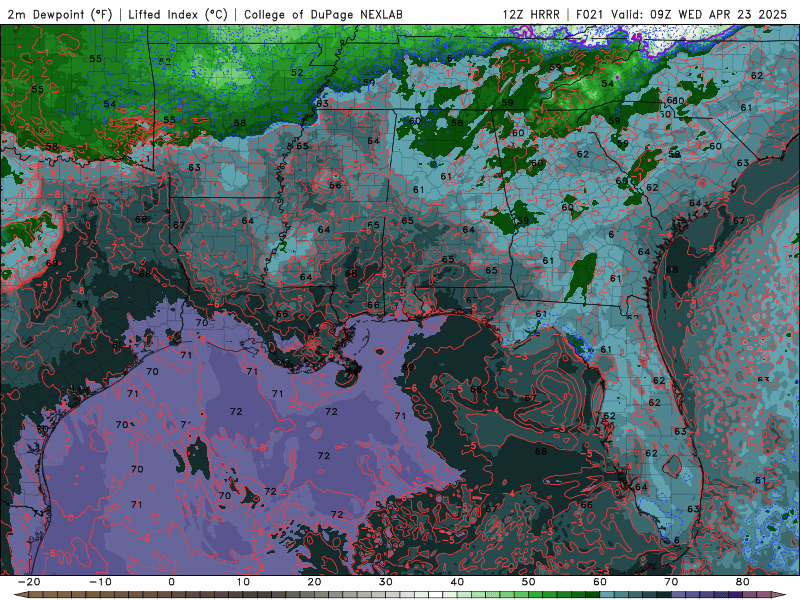Screen dimensions: 800x600
Task: Click the "2m Dewpoint (°F)" title text
Action: (x=60, y=14)
